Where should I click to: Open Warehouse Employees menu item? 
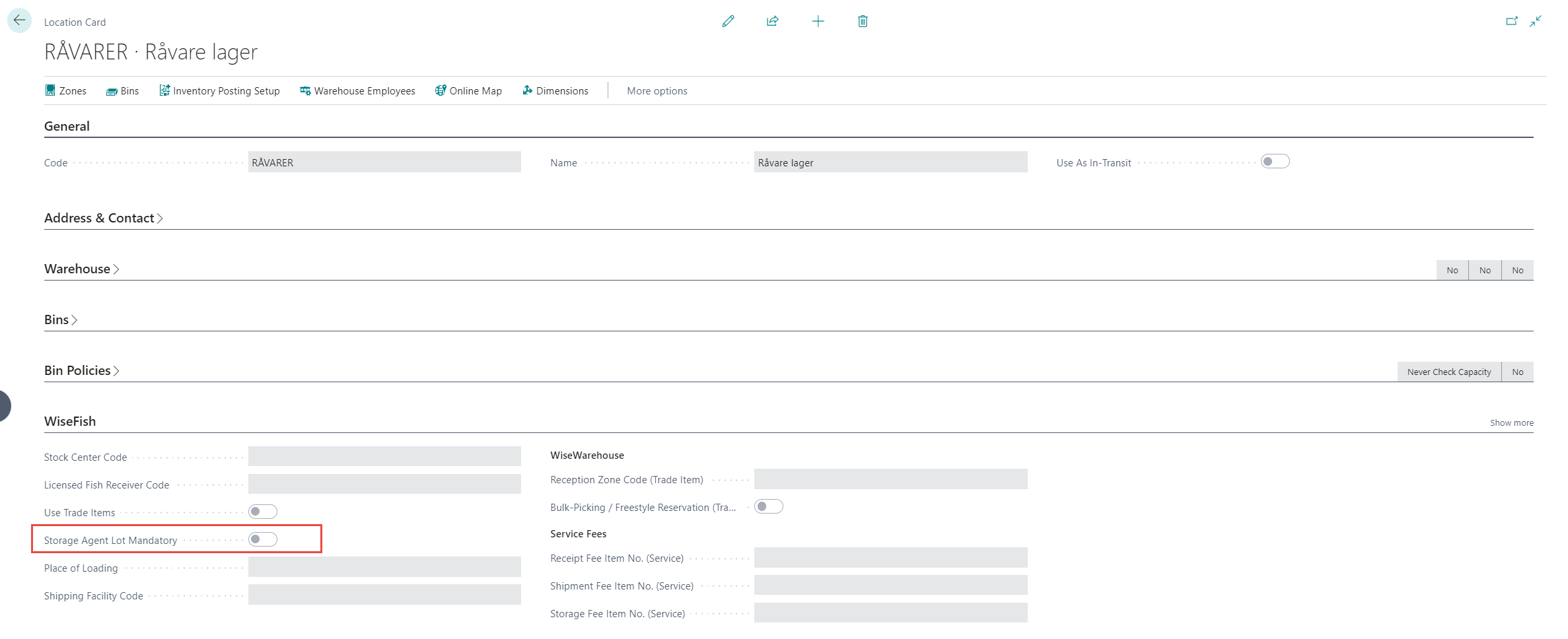click(357, 91)
